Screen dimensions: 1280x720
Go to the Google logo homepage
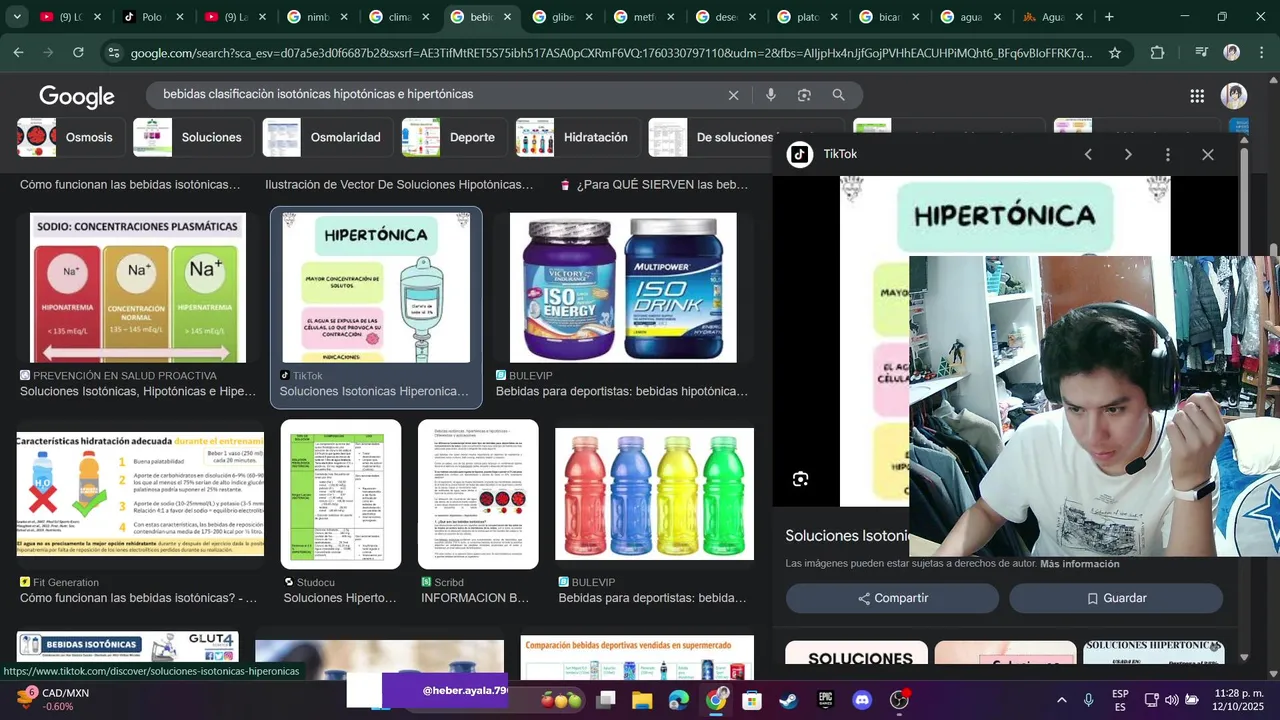point(77,96)
